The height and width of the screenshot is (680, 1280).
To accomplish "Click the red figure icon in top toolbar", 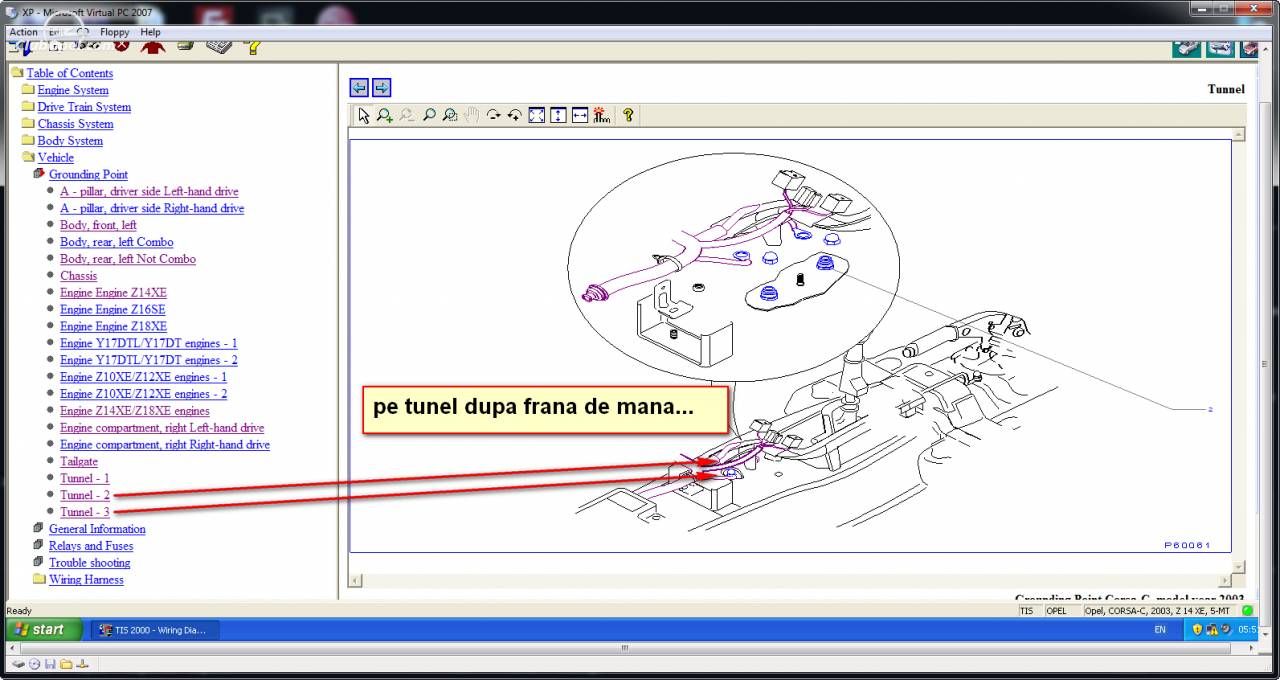I will click(152, 46).
